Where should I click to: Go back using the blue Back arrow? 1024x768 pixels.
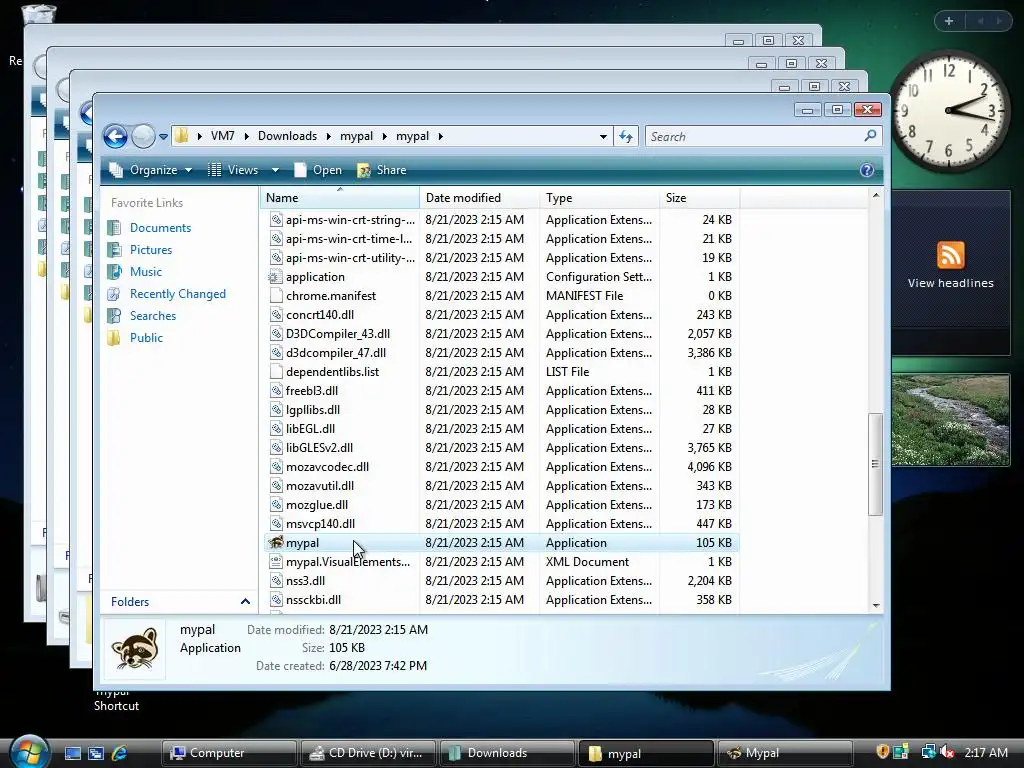[116, 136]
